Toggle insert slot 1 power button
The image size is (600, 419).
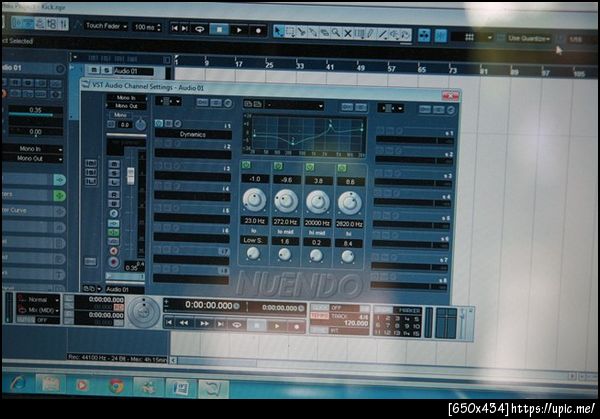coord(158,123)
